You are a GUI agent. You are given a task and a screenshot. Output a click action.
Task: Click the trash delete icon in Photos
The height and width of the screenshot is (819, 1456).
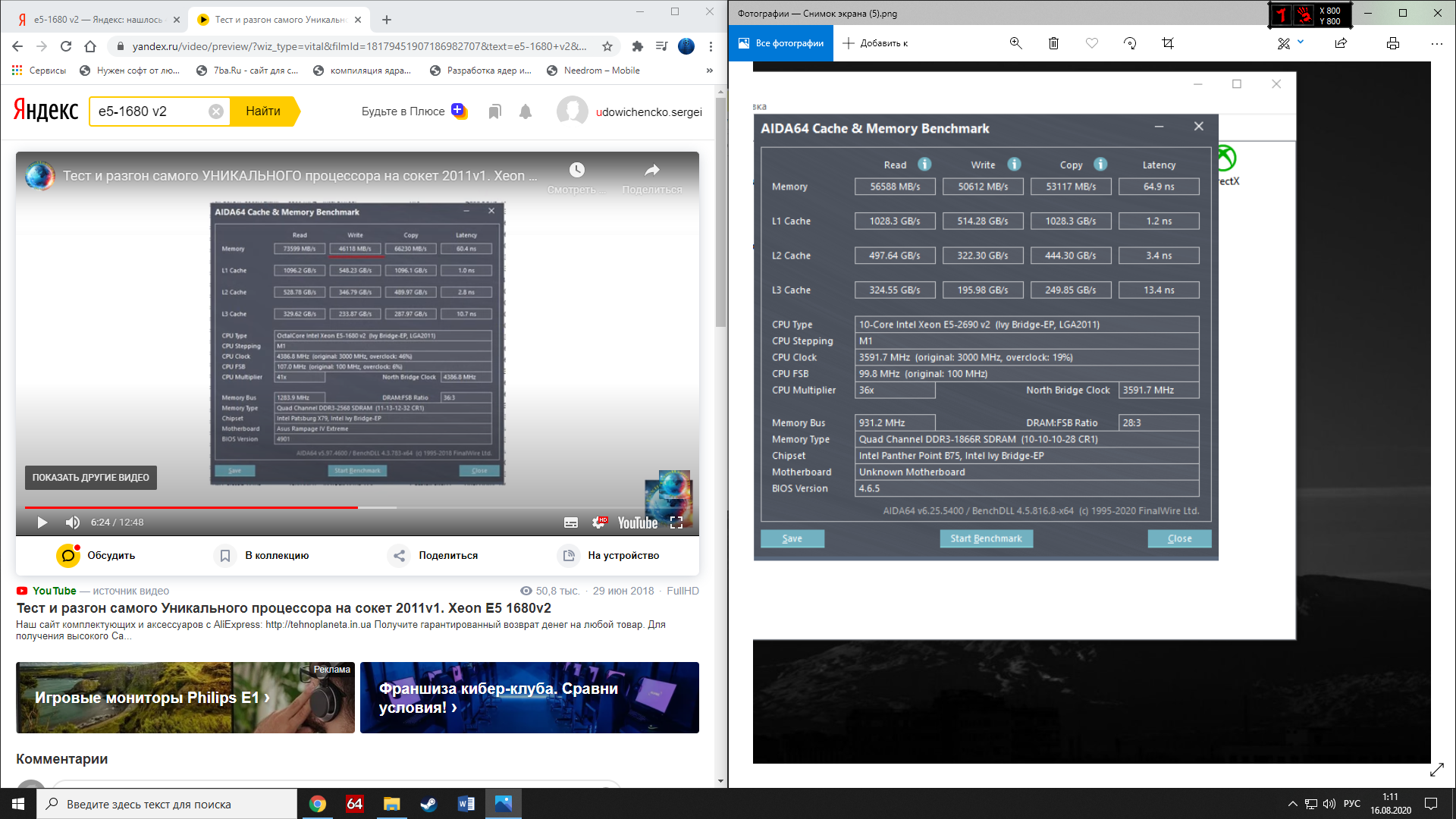pyautogui.click(x=1053, y=43)
